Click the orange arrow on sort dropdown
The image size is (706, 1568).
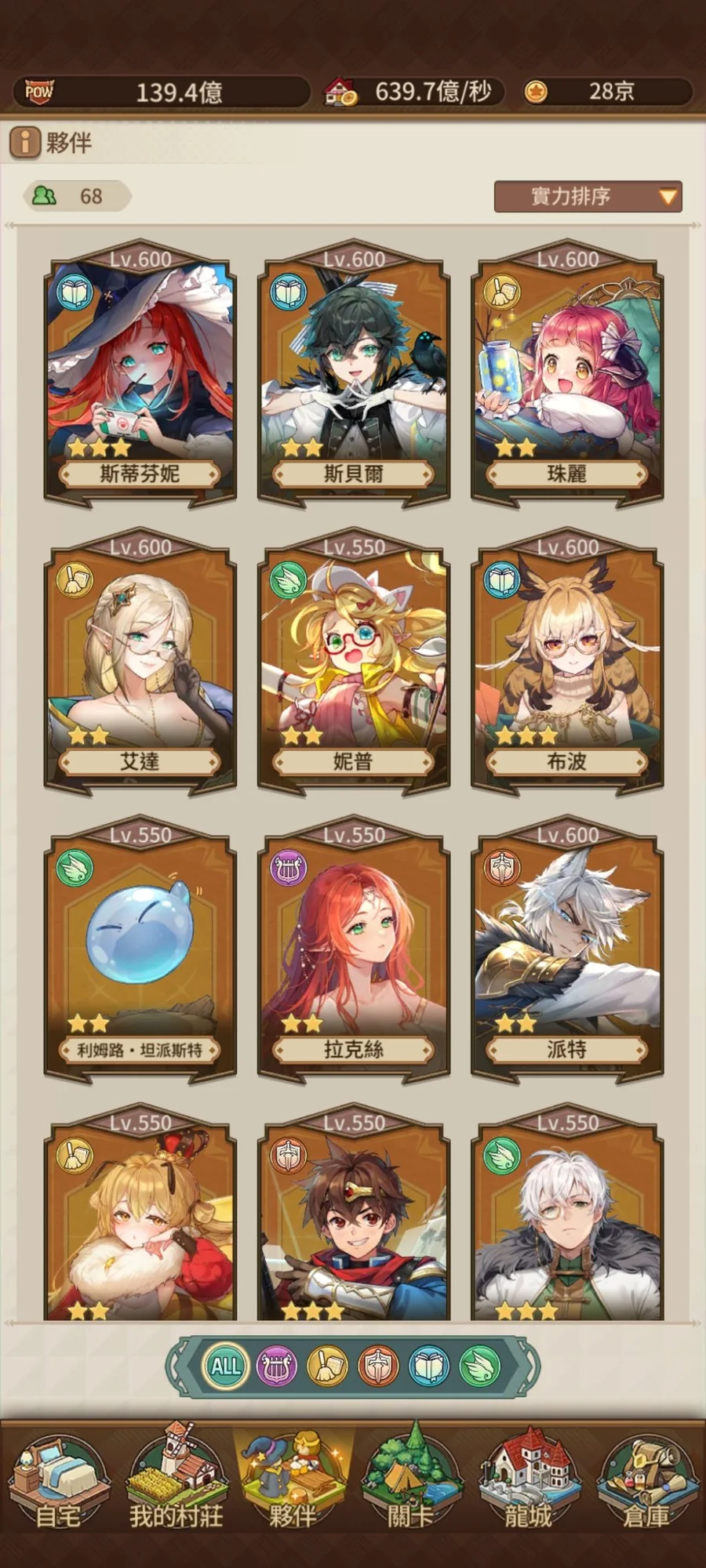(668, 197)
